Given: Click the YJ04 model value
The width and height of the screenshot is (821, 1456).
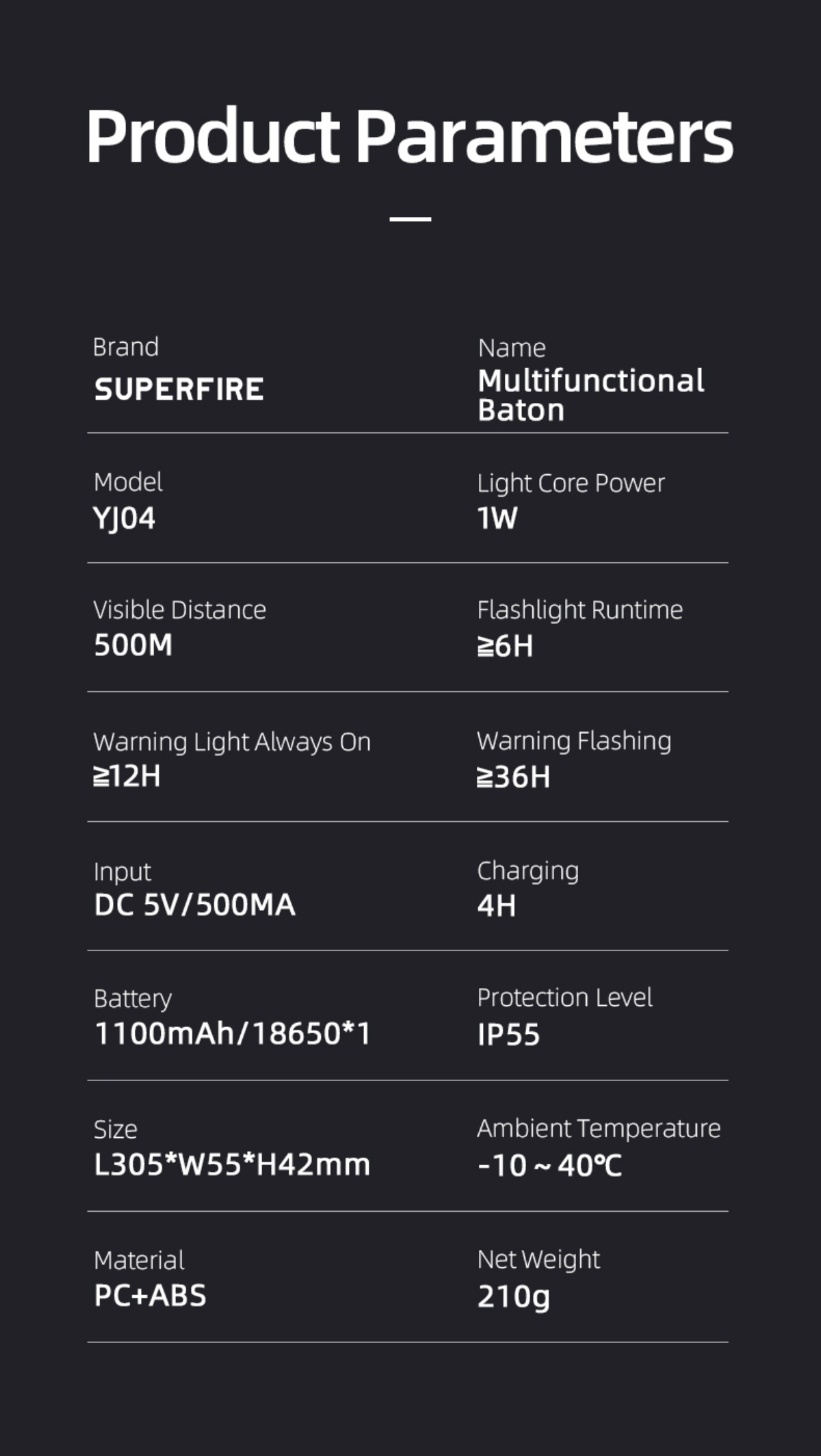Looking at the screenshot, I should (x=125, y=519).
